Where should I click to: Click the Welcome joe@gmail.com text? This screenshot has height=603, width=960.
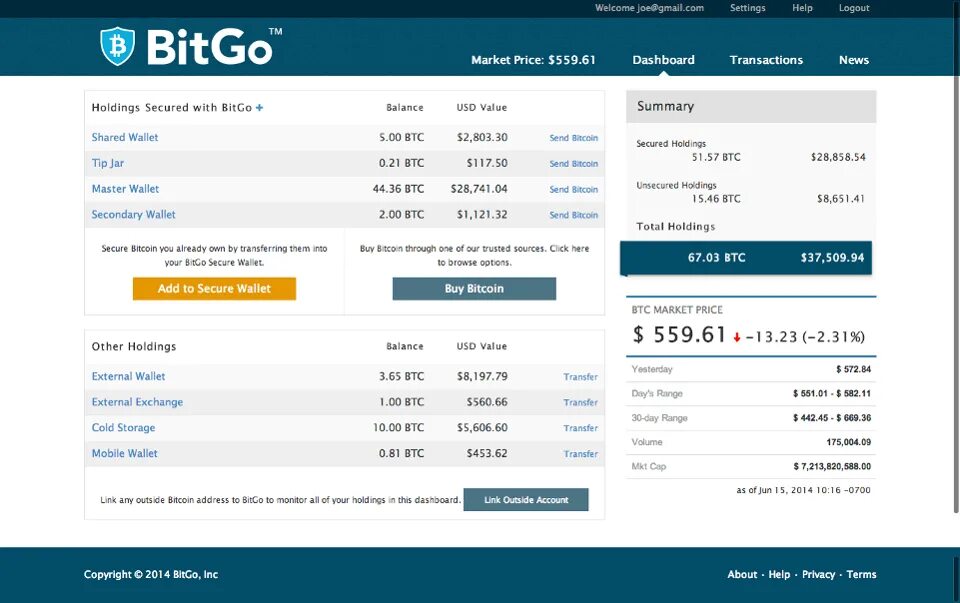[x=650, y=8]
